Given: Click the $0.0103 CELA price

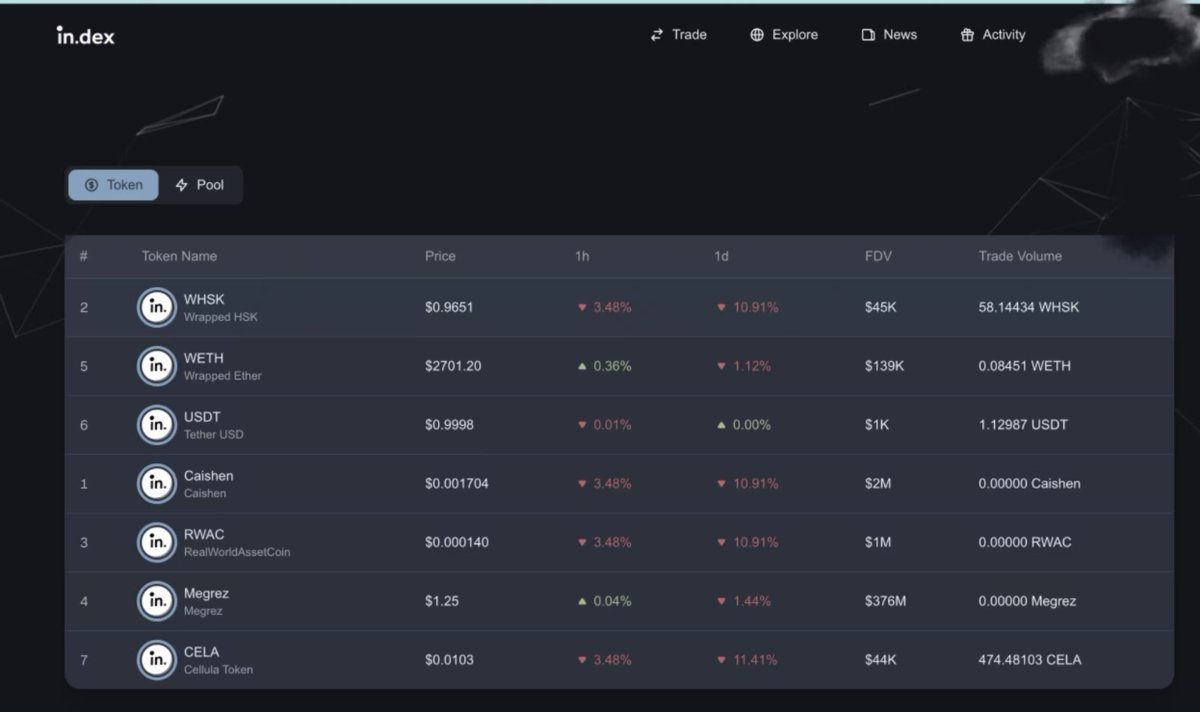Looking at the screenshot, I should click(449, 660).
